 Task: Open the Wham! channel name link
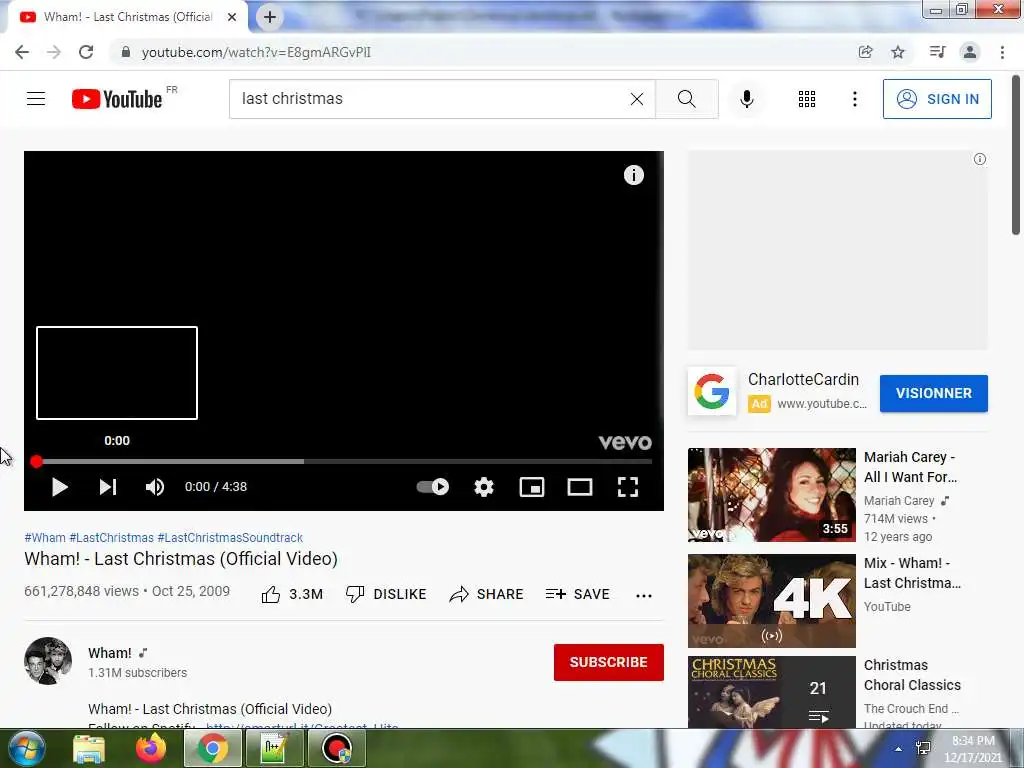tap(110, 653)
